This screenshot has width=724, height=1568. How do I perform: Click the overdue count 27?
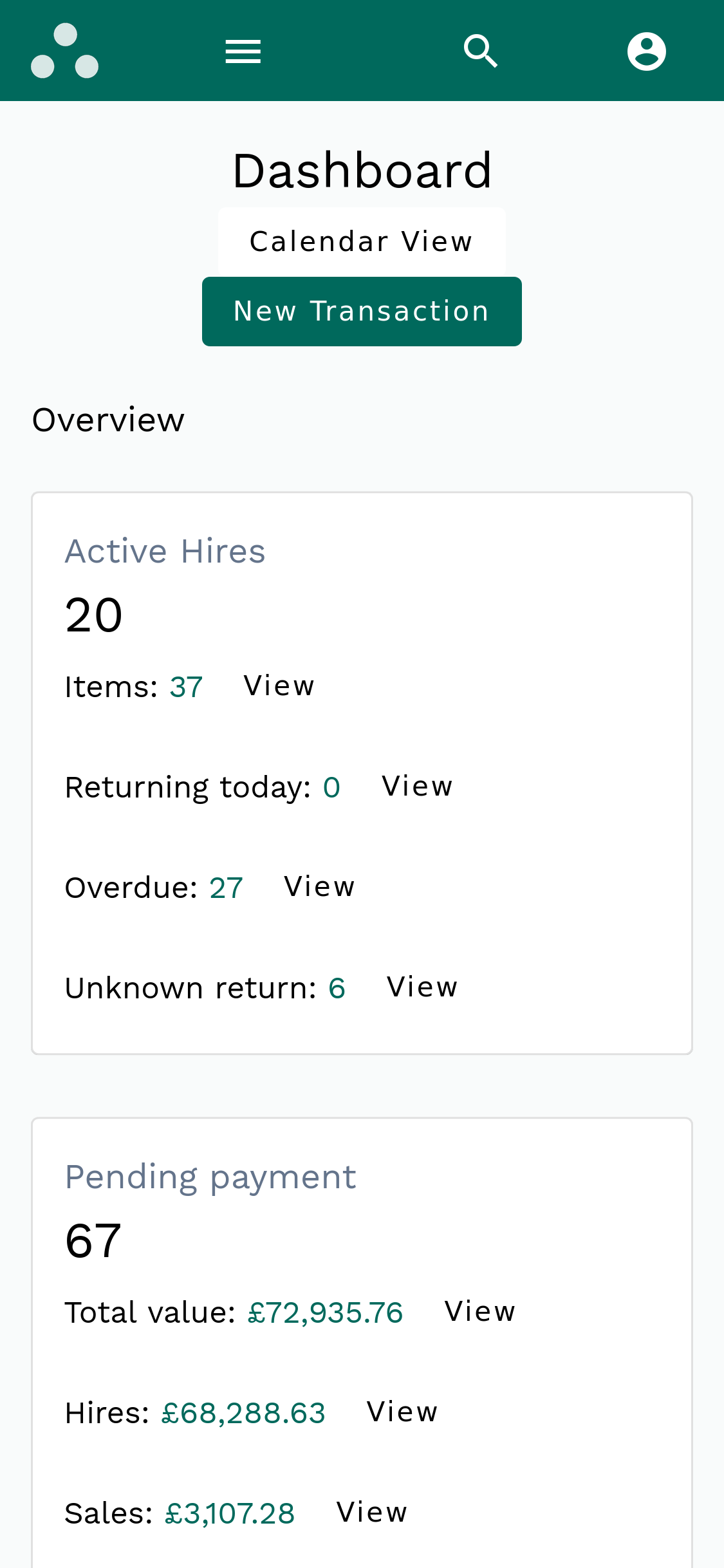tap(226, 886)
